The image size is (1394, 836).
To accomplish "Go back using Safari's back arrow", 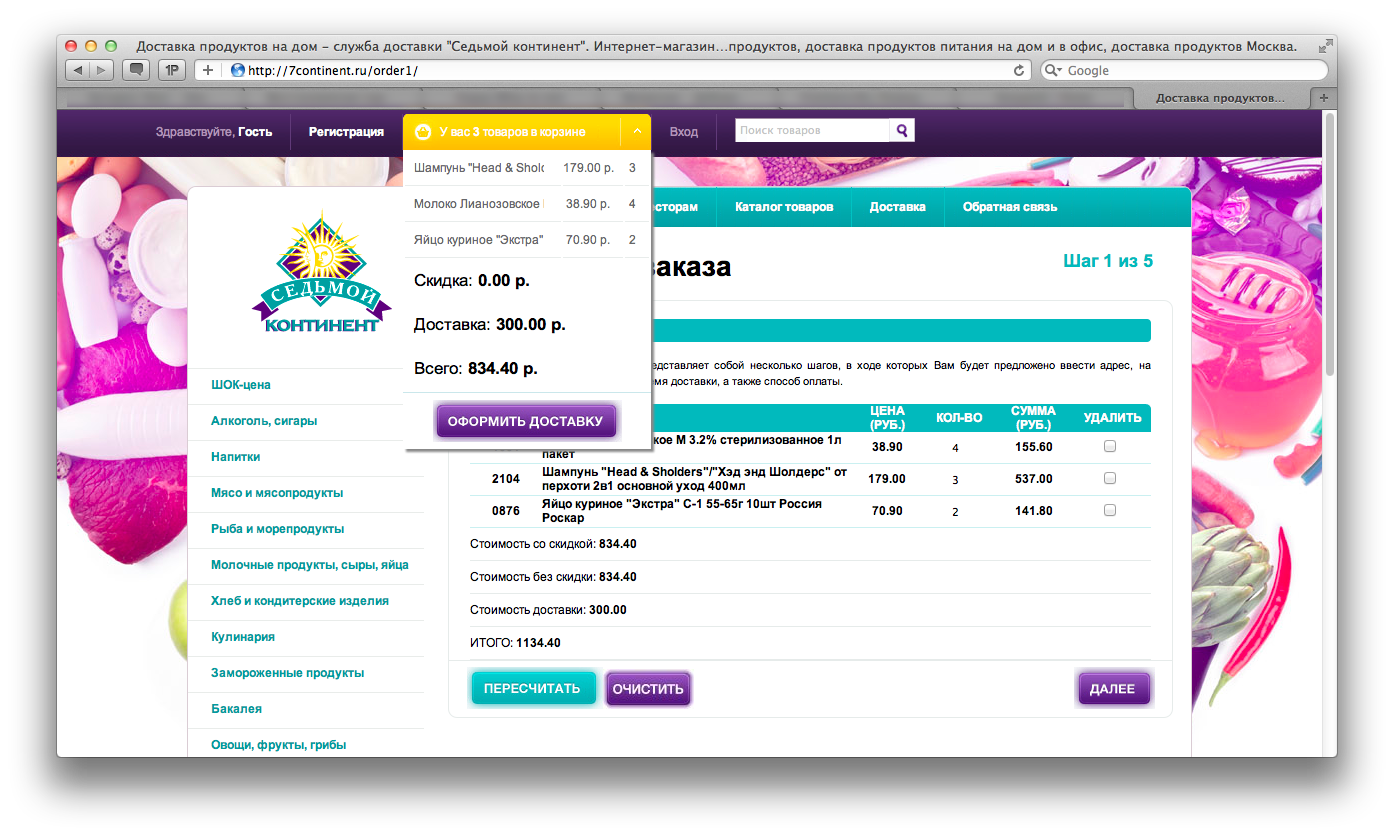I will pos(78,70).
